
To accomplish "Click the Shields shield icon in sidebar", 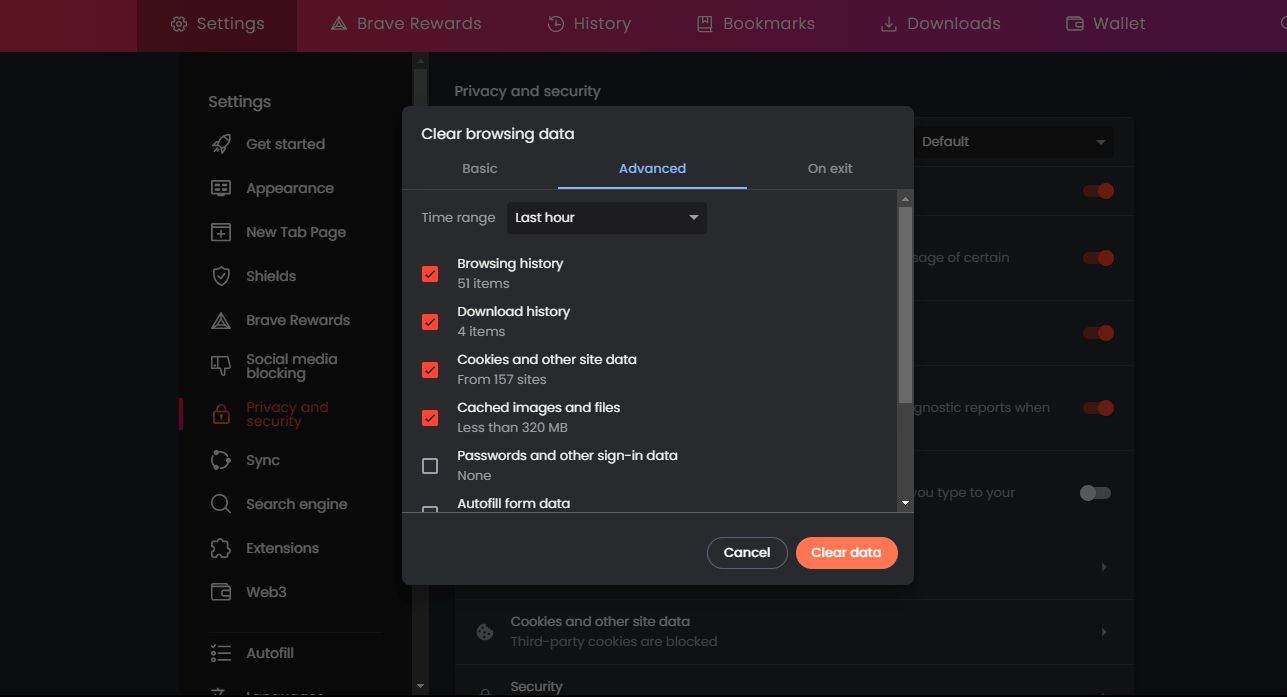I will tap(221, 276).
